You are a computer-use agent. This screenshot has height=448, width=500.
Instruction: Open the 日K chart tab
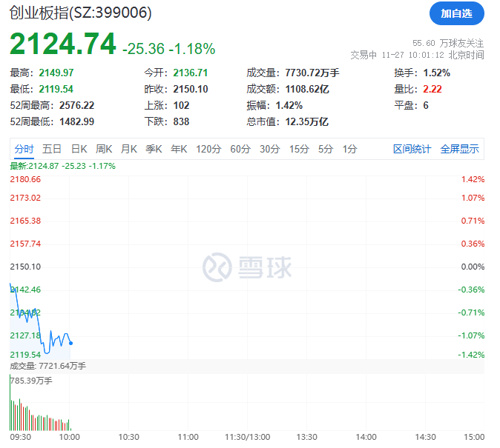[x=79, y=149]
